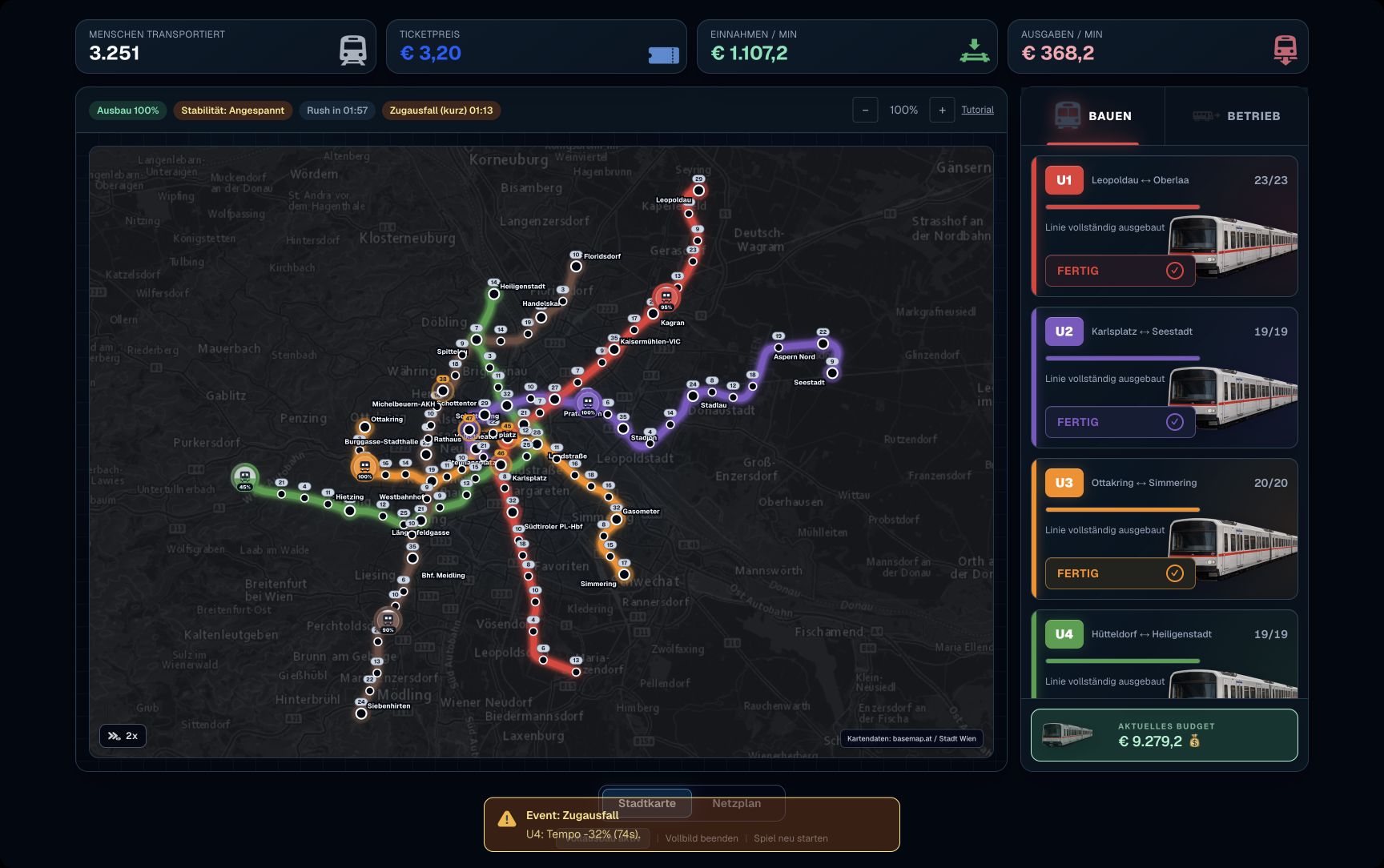
Task: Click the U3 orange build progress bar
Action: (1122, 509)
